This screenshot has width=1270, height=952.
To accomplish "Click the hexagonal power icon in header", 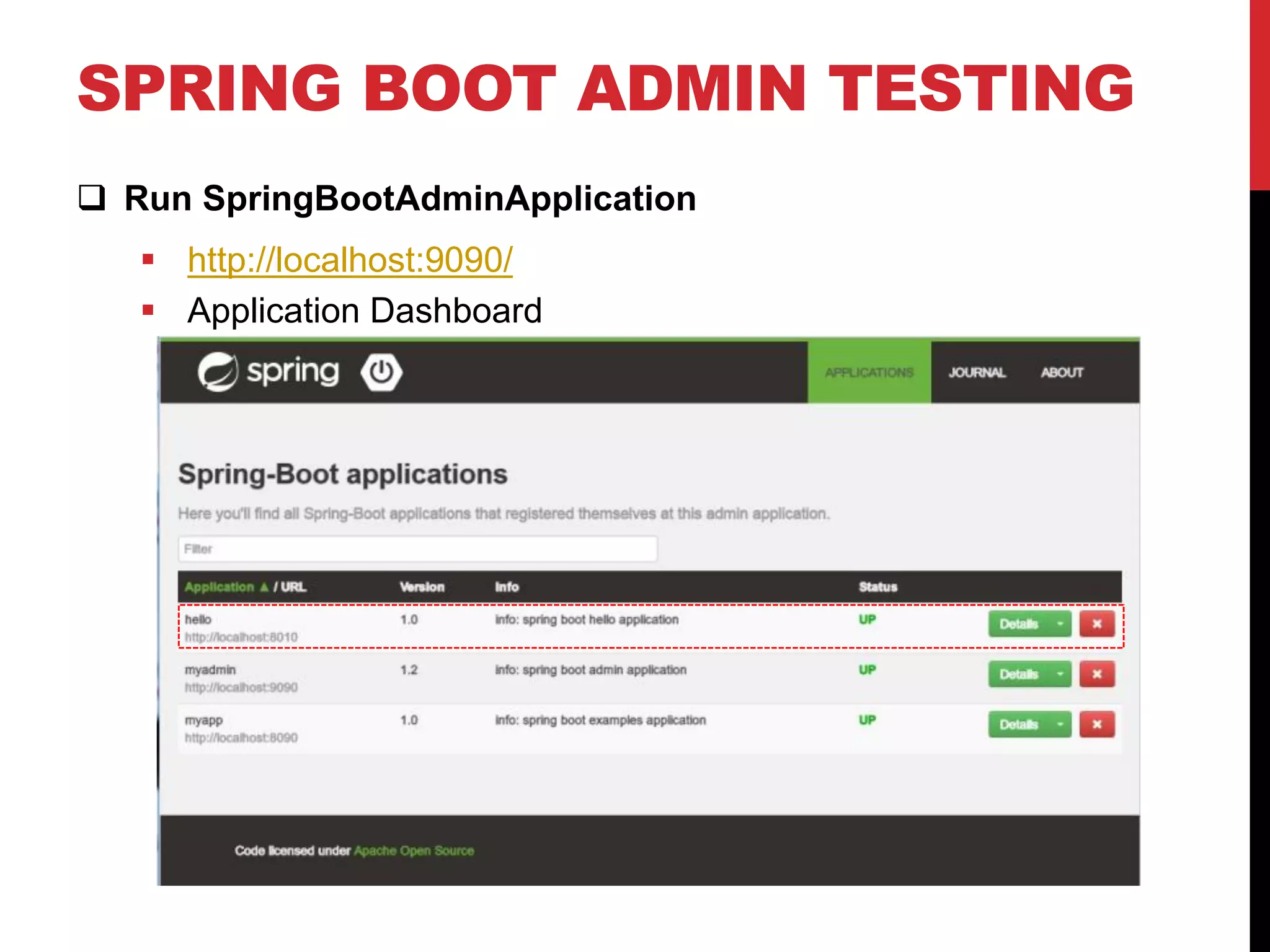I will [381, 372].
